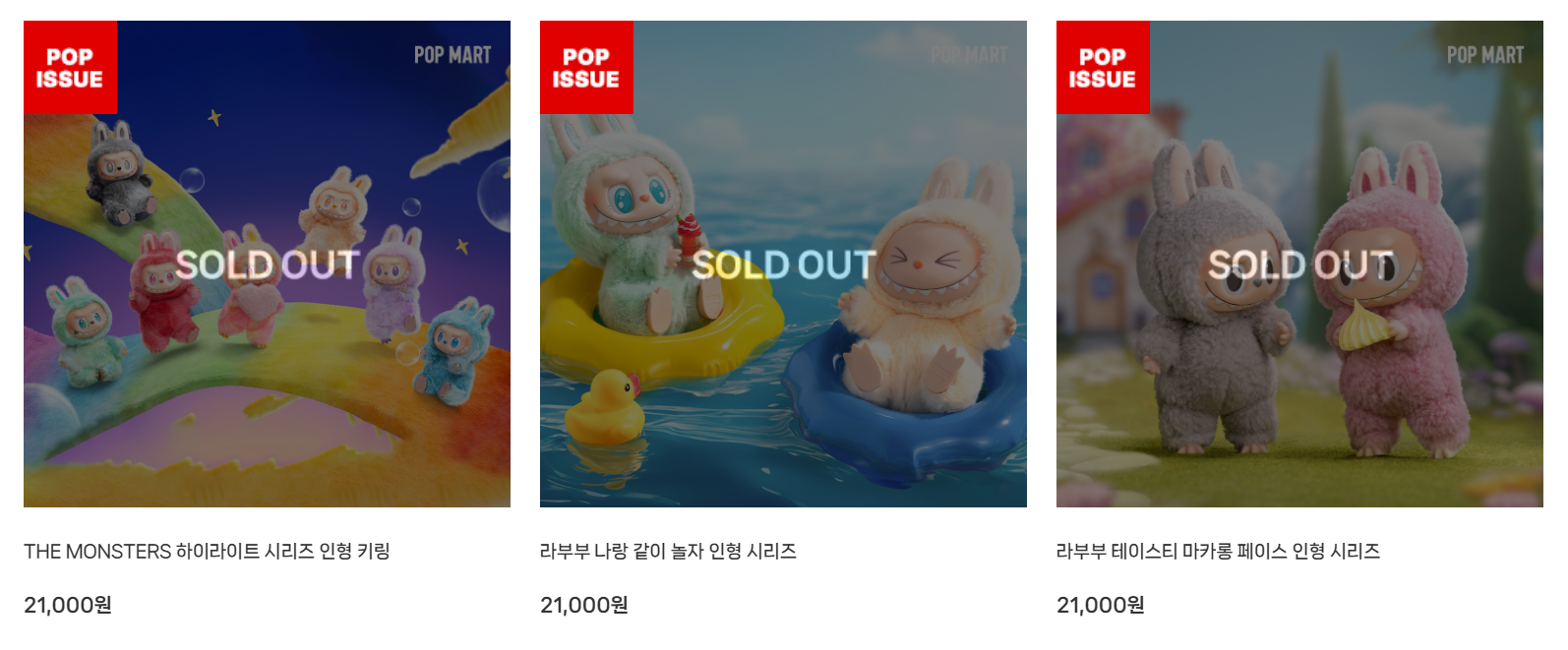Open 라부부 나랑 같이 놀자 인형 시리즈 product title
1568x650 pixels.
point(668,551)
